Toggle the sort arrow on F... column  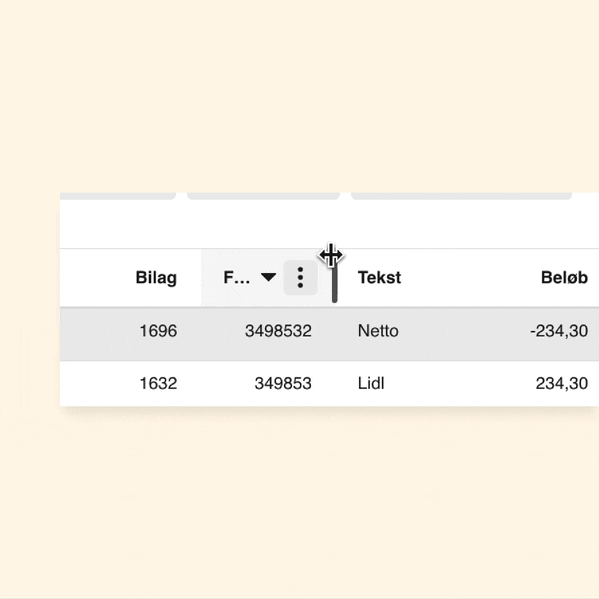click(x=268, y=277)
